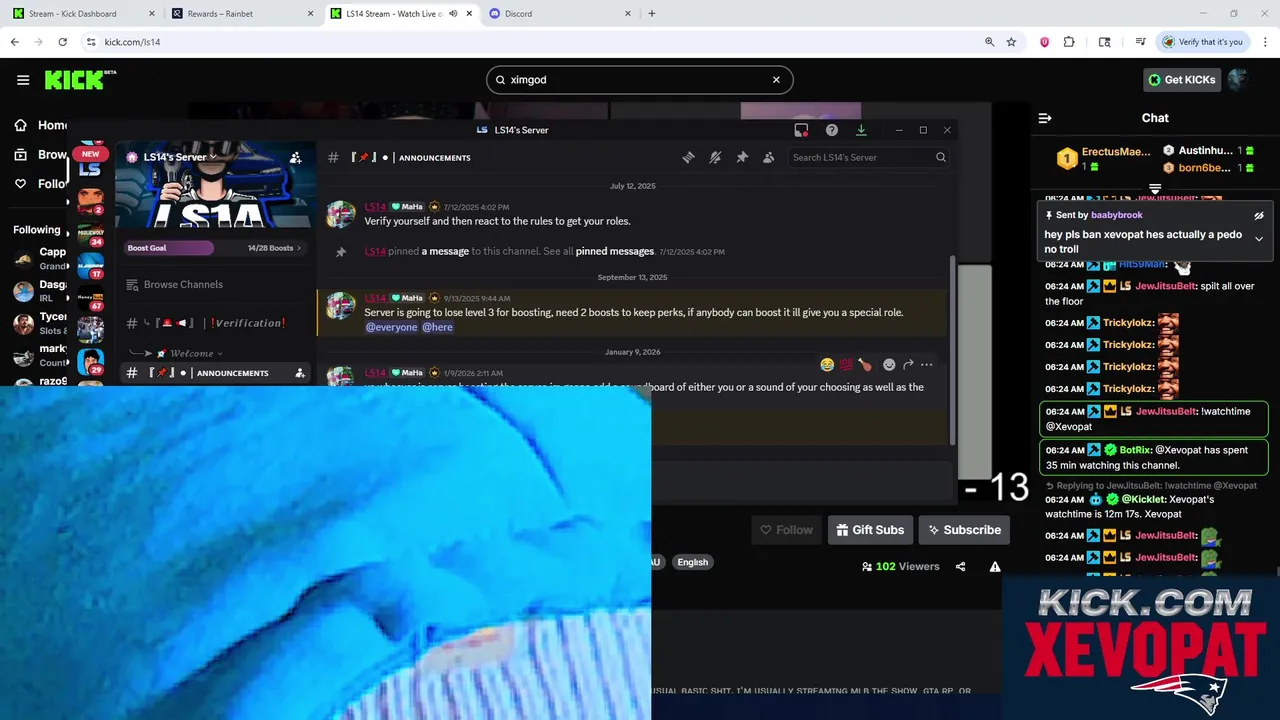
Task: Reload the page in Chrome
Action: pyautogui.click(x=62, y=42)
